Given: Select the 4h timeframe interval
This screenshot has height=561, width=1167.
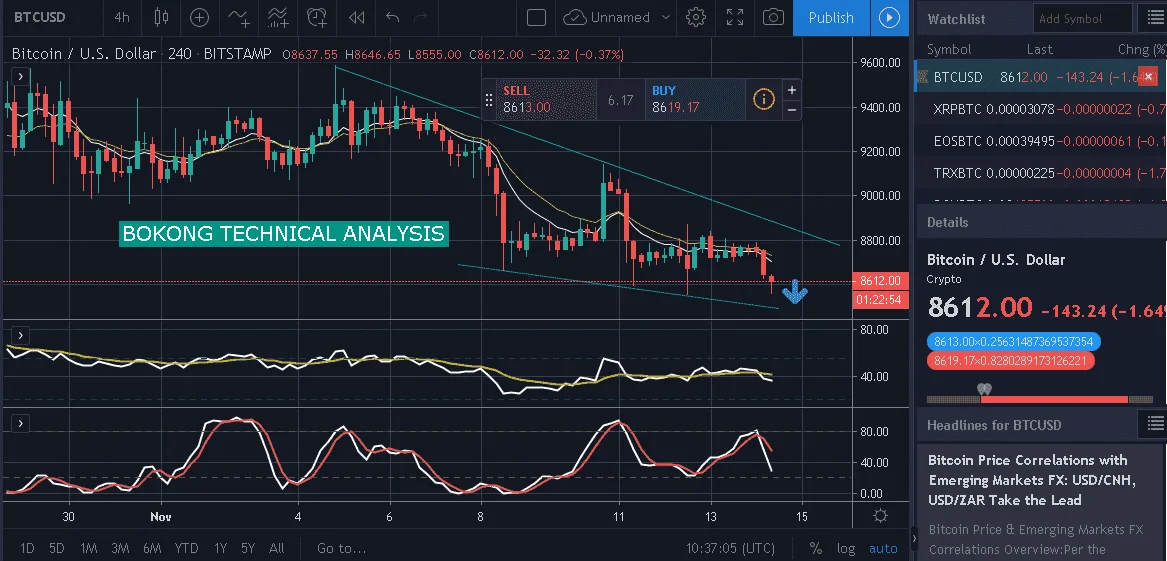Looking at the screenshot, I should coord(121,17).
